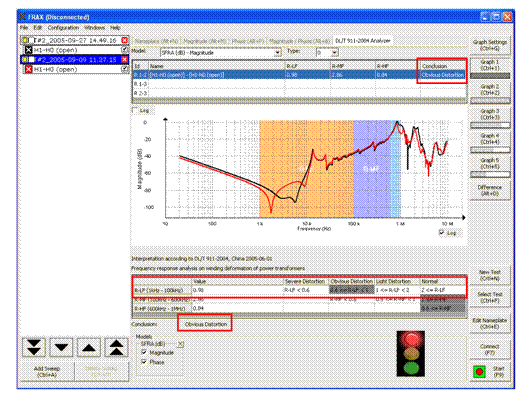Switch to the Magnitude (Alt+M) tab
Viewport: 529px width, 397px height.
[204, 41]
